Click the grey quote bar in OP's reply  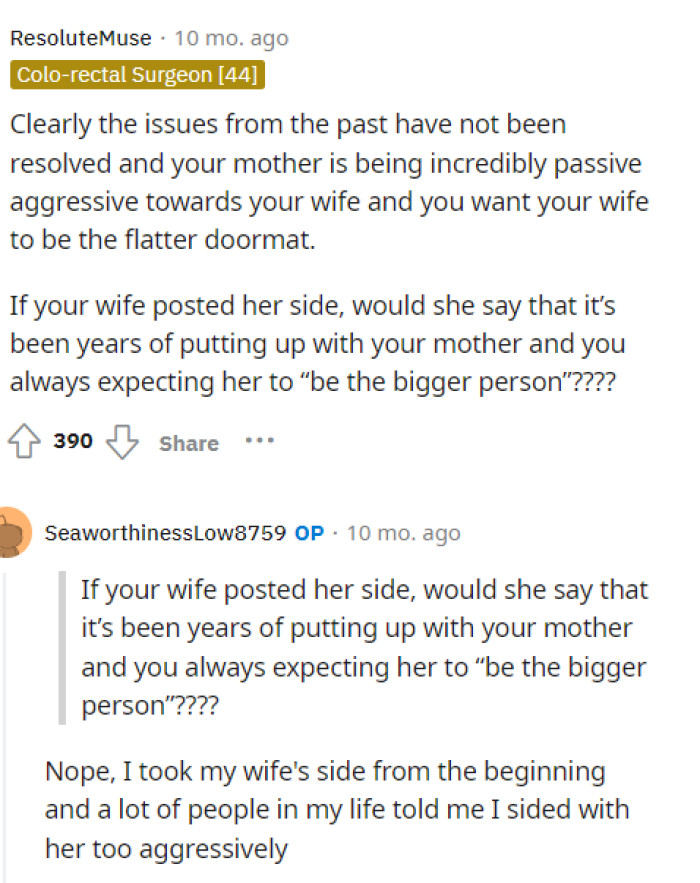(x=62, y=647)
